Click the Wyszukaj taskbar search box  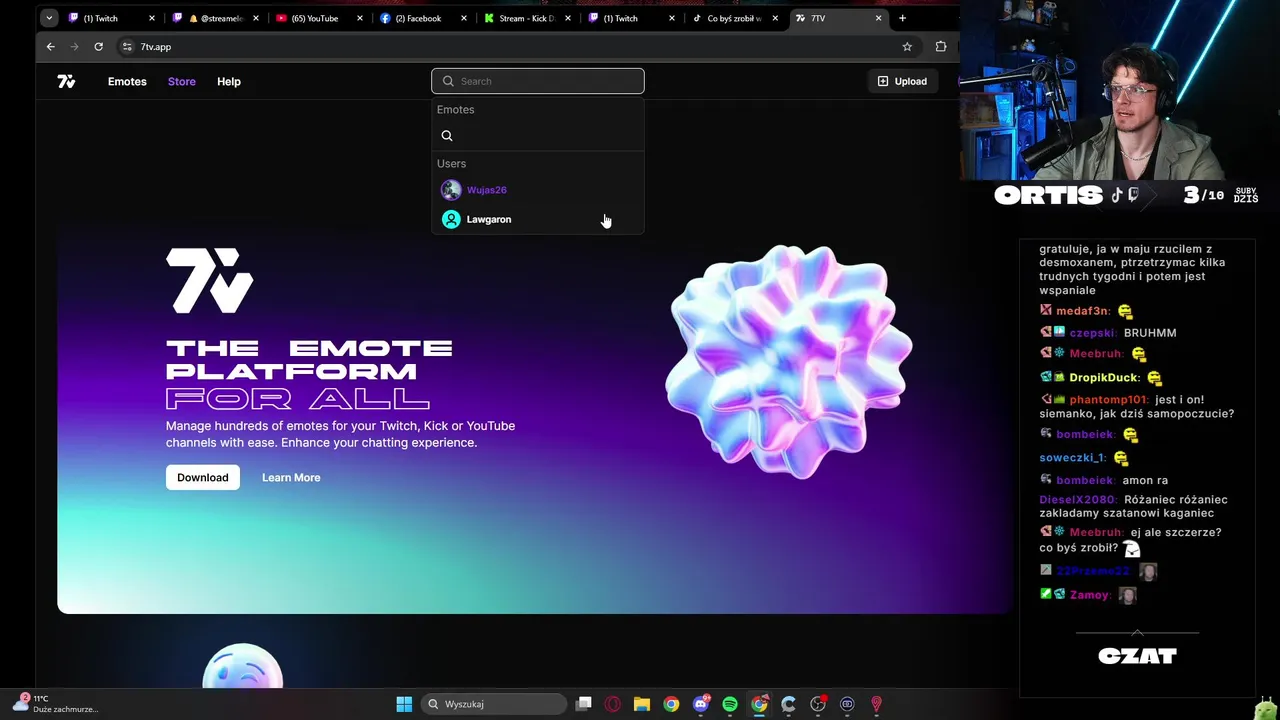[494, 704]
